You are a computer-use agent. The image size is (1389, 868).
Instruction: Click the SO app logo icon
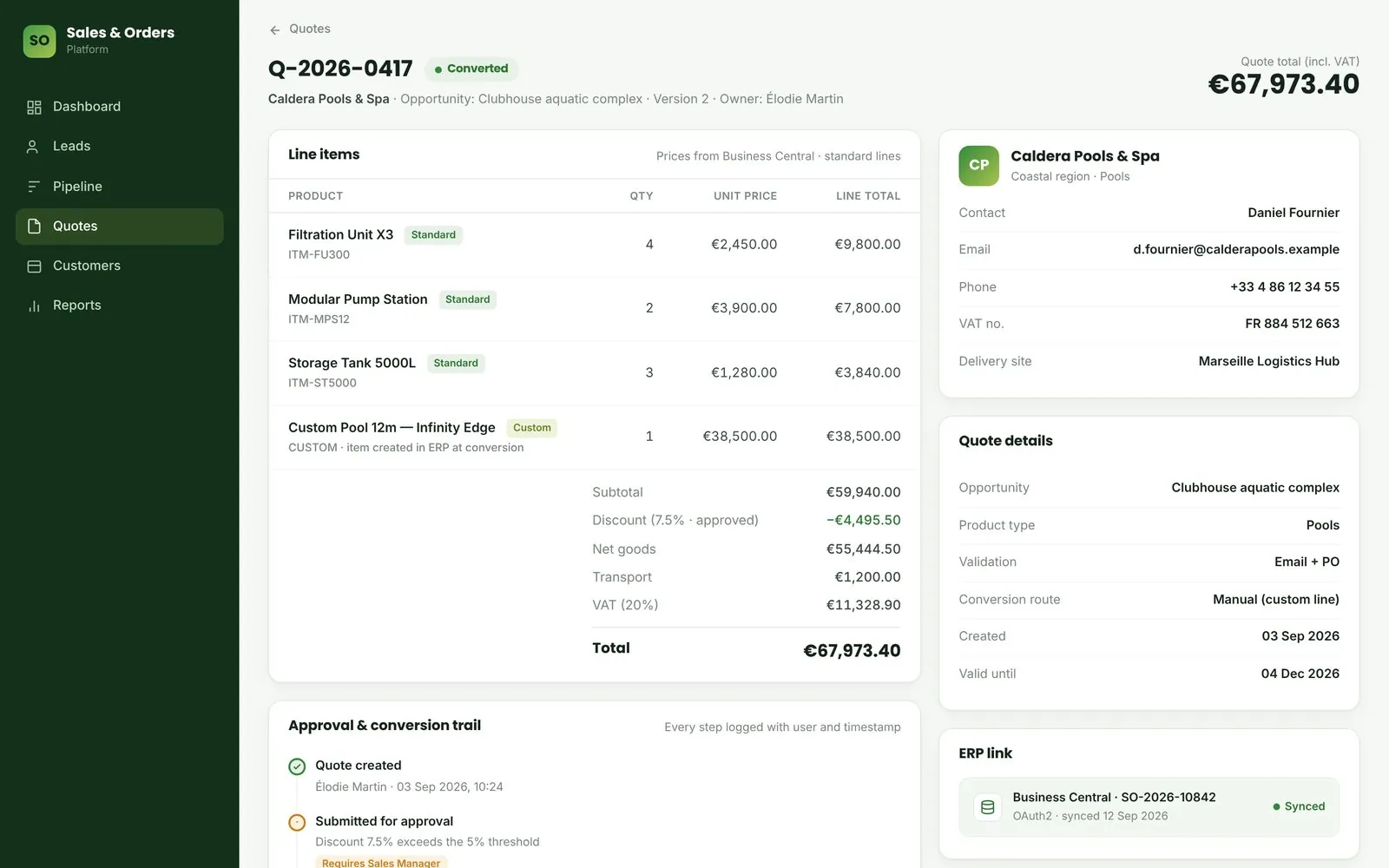pyautogui.click(x=39, y=41)
